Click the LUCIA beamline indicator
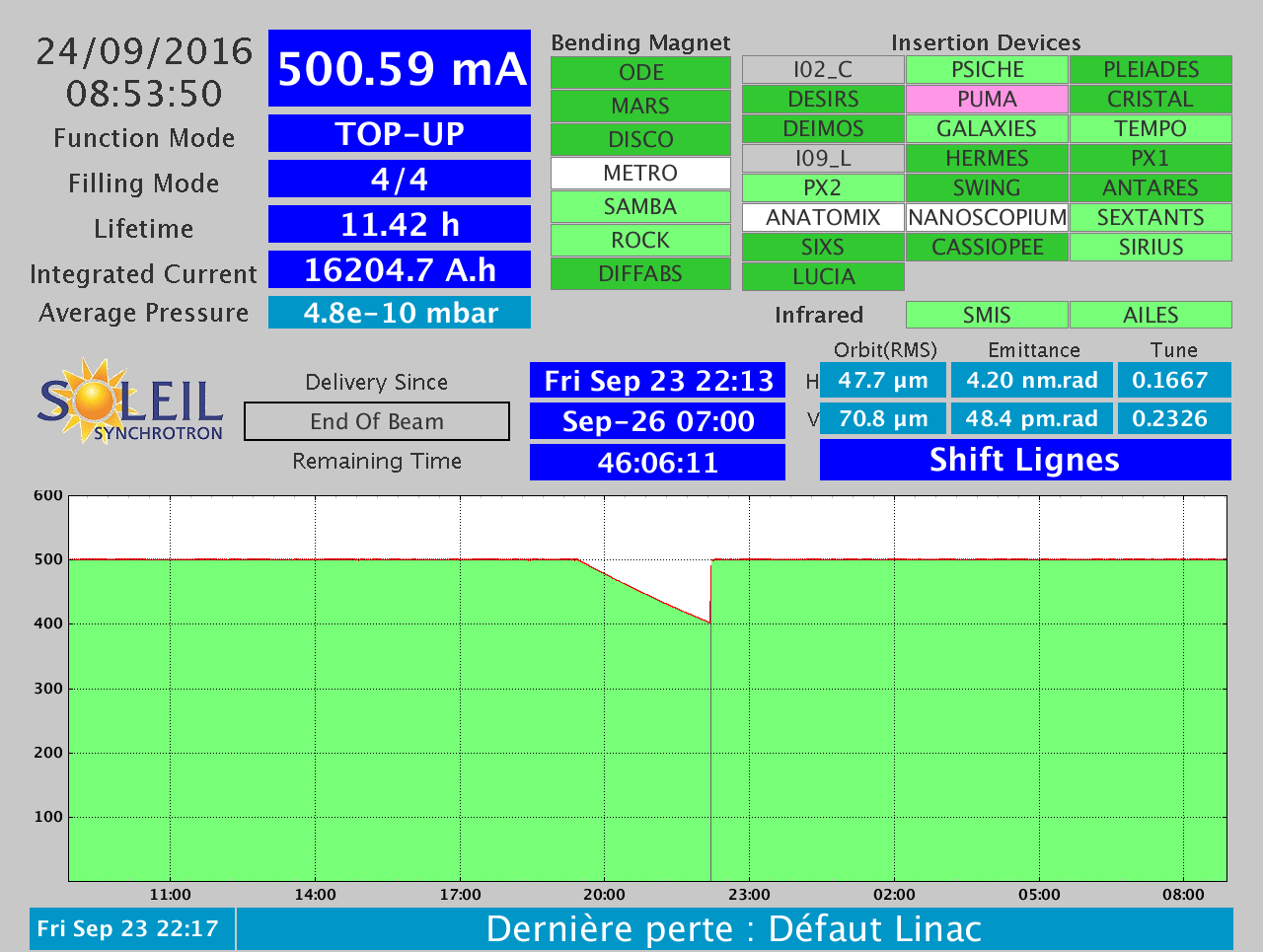 [x=823, y=277]
